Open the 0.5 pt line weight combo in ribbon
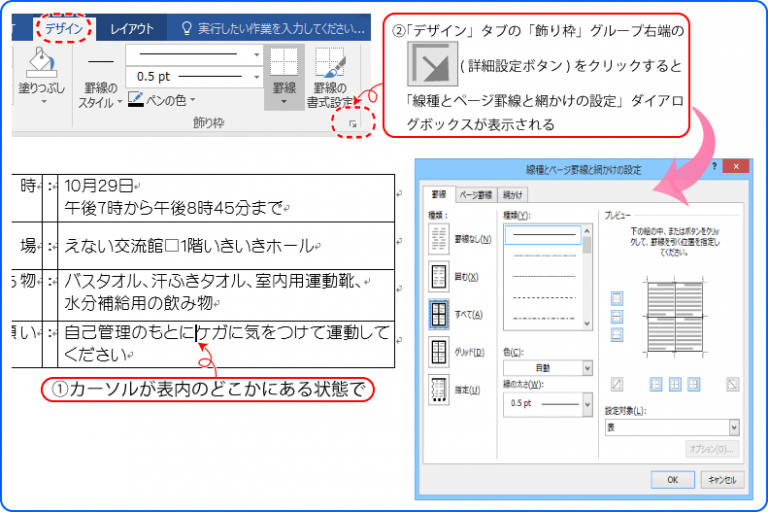This screenshot has height=512, width=768. coord(194,77)
